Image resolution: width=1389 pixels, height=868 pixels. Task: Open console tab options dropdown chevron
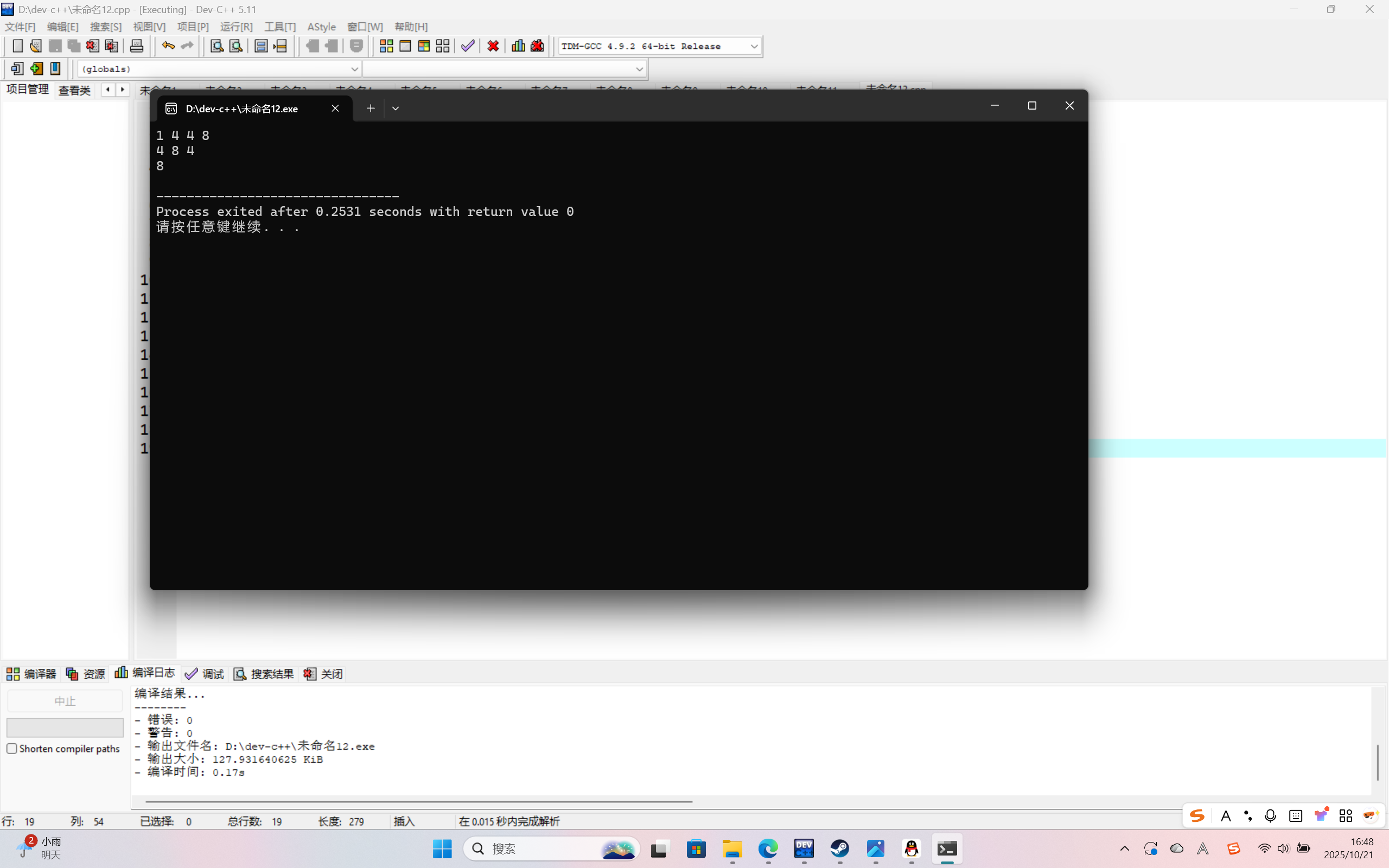tap(396, 108)
